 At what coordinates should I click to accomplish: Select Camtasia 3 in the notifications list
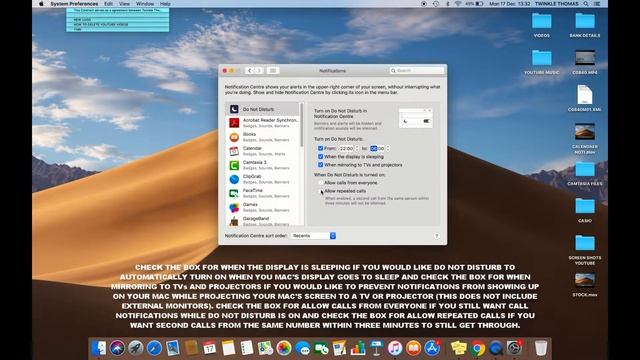point(263,165)
